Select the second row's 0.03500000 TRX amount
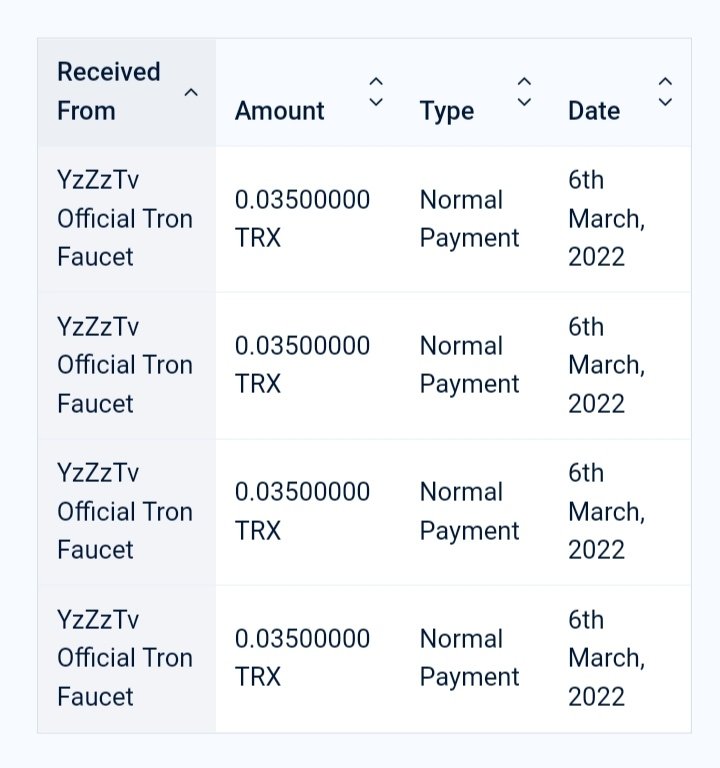This screenshot has width=720, height=768. pos(302,365)
